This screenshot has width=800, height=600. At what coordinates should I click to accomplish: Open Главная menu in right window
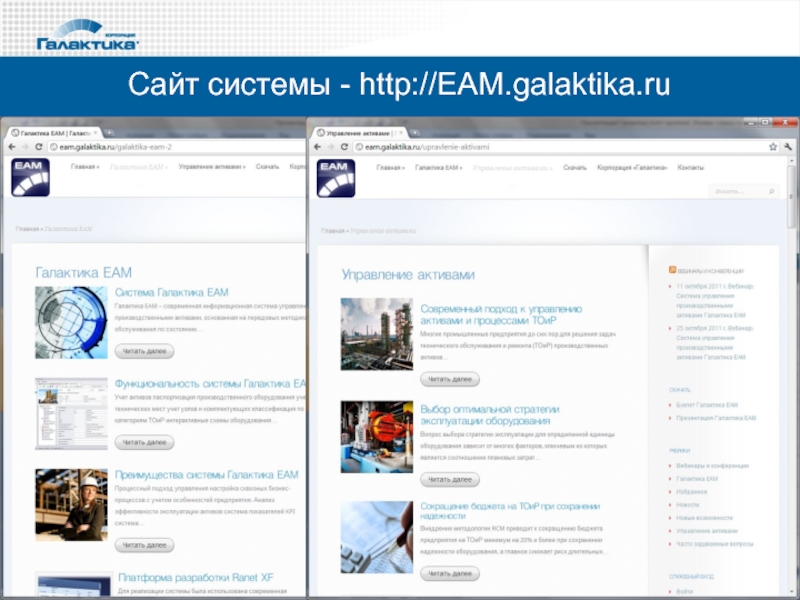tap(390, 167)
